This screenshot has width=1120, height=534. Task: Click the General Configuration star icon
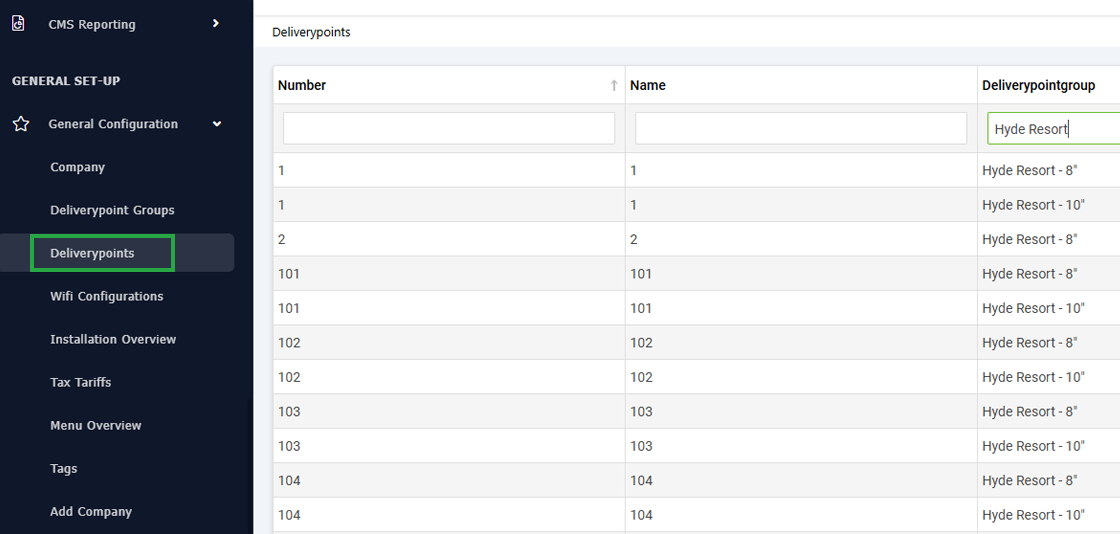click(21, 124)
